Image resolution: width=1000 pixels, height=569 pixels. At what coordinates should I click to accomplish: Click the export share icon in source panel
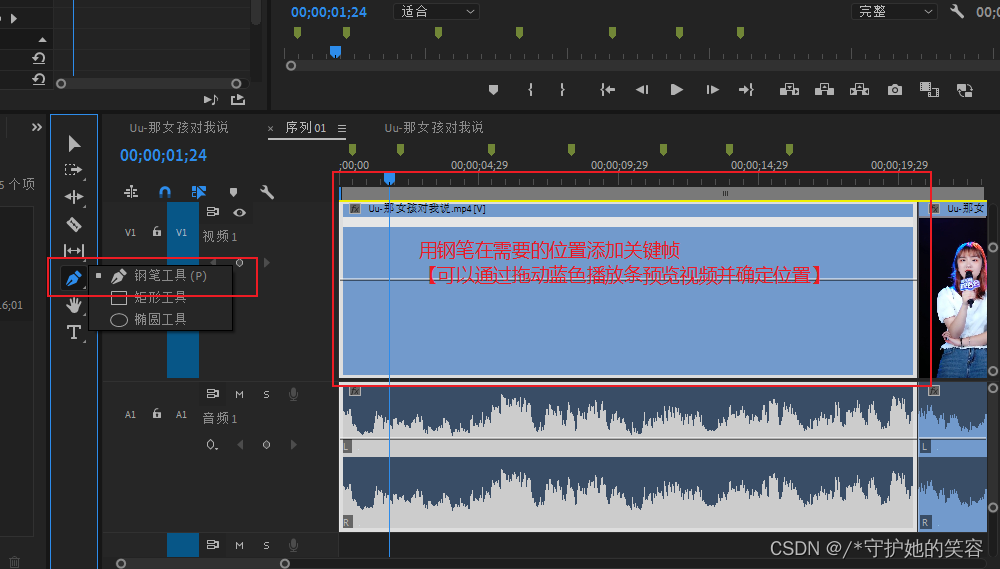click(x=238, y=100)
